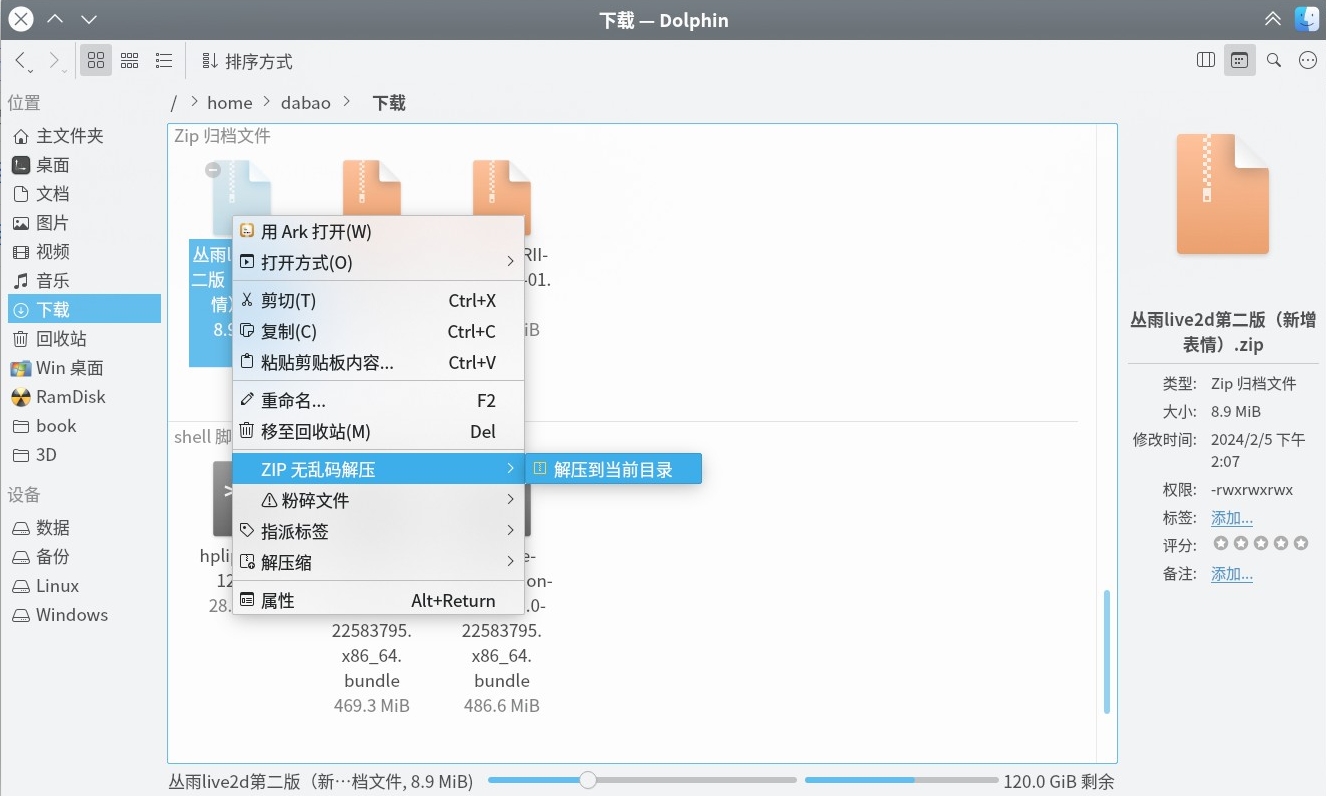Choose 移至回收站(M) from context menu
Viewport: 1326px width, 796px height.
coord(378,432)
